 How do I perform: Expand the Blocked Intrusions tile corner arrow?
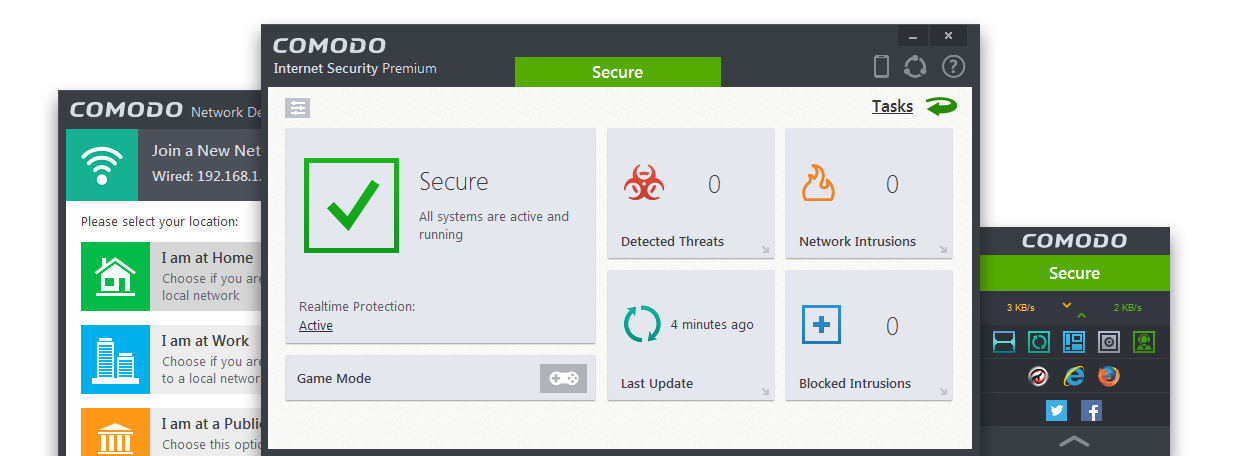943,392
